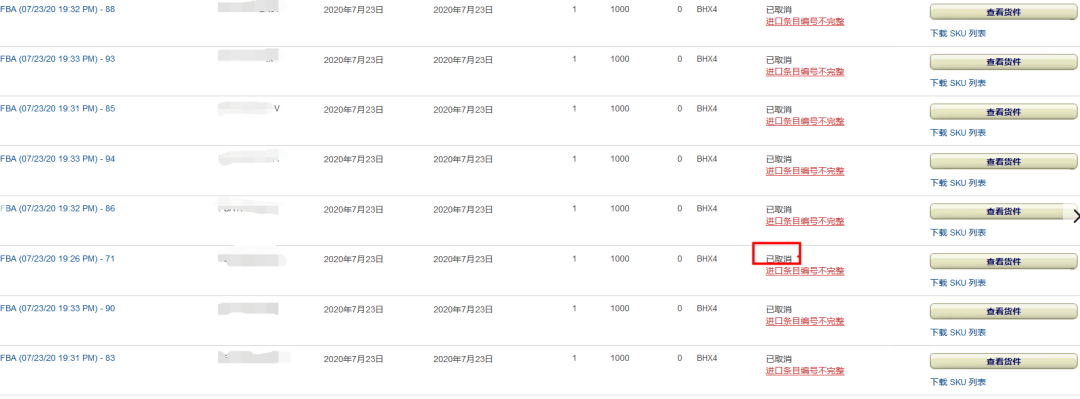This screenshot has width=1080, height=399.
Task: Click 查看货件 button for shipment 90
Action: [1003, 311]
